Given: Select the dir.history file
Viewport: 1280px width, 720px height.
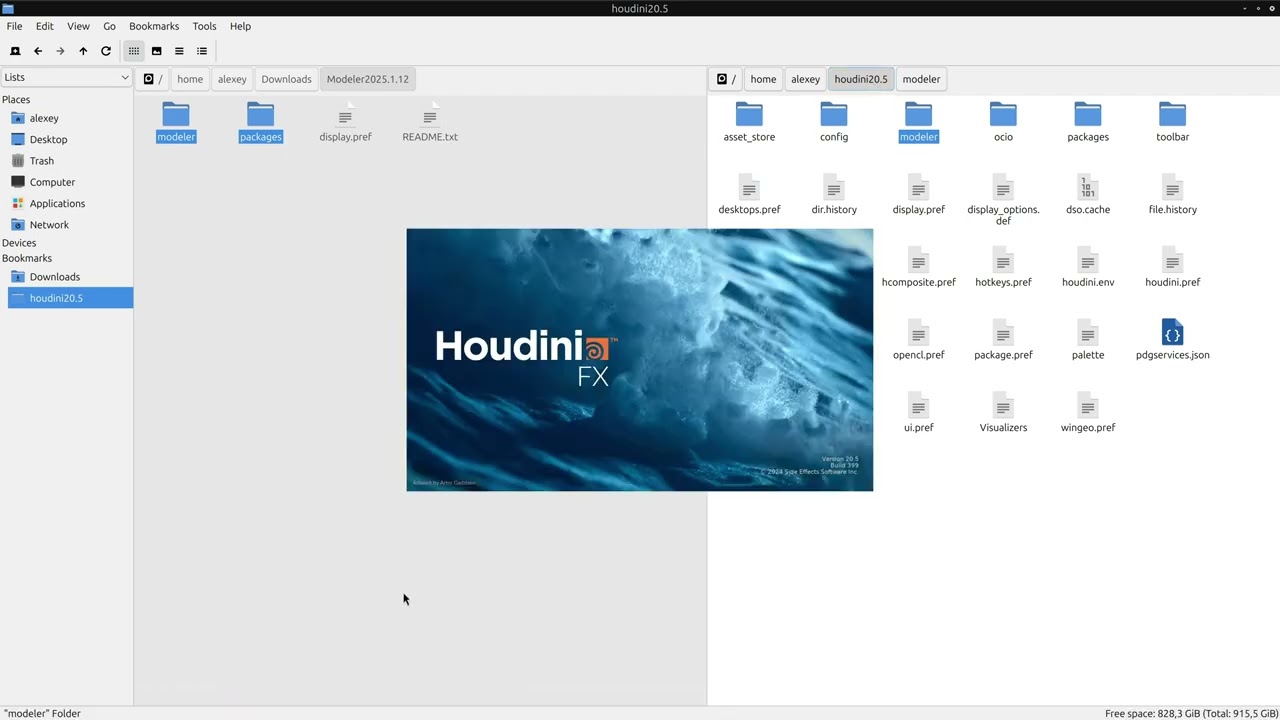Looking at the screenshot, I should tap(834, 195).
